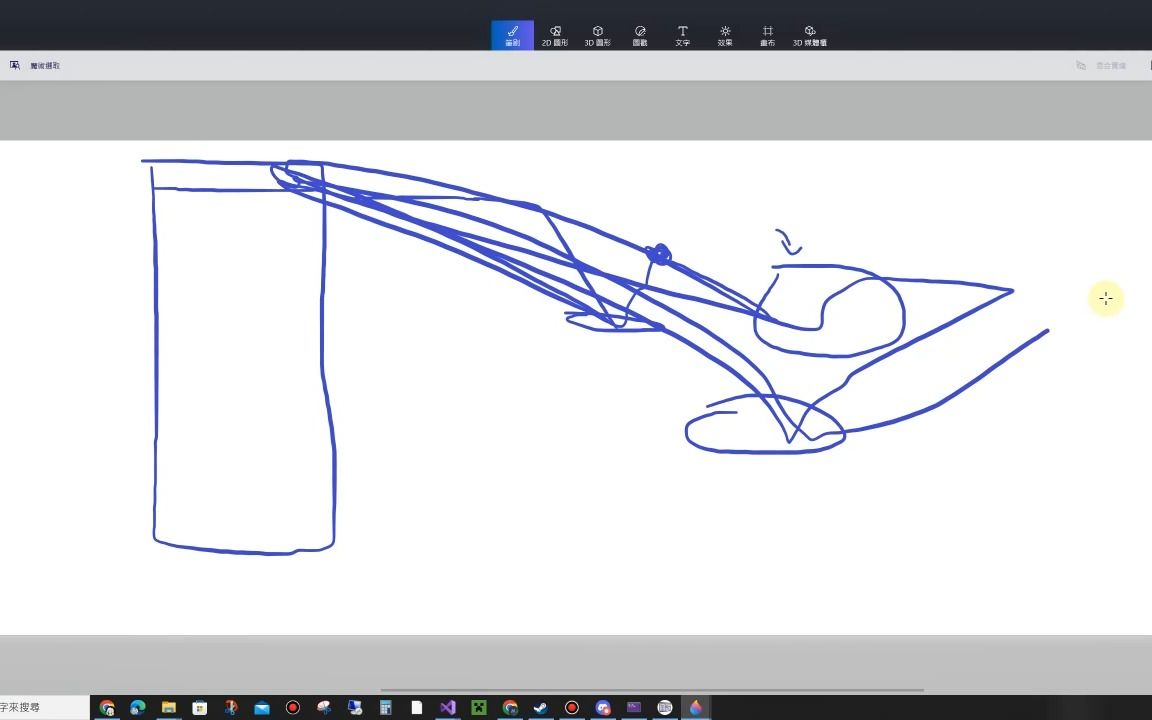Open Steam from the taskbar
The width and height of the screenshot is (1152, 720).
click(541, 708)
